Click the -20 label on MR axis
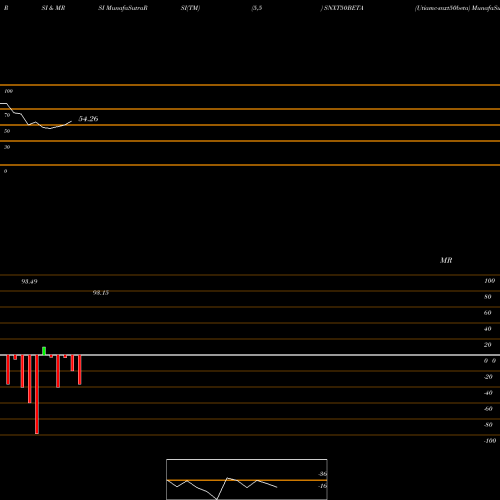The image size is (500, 500). point(488,376)
